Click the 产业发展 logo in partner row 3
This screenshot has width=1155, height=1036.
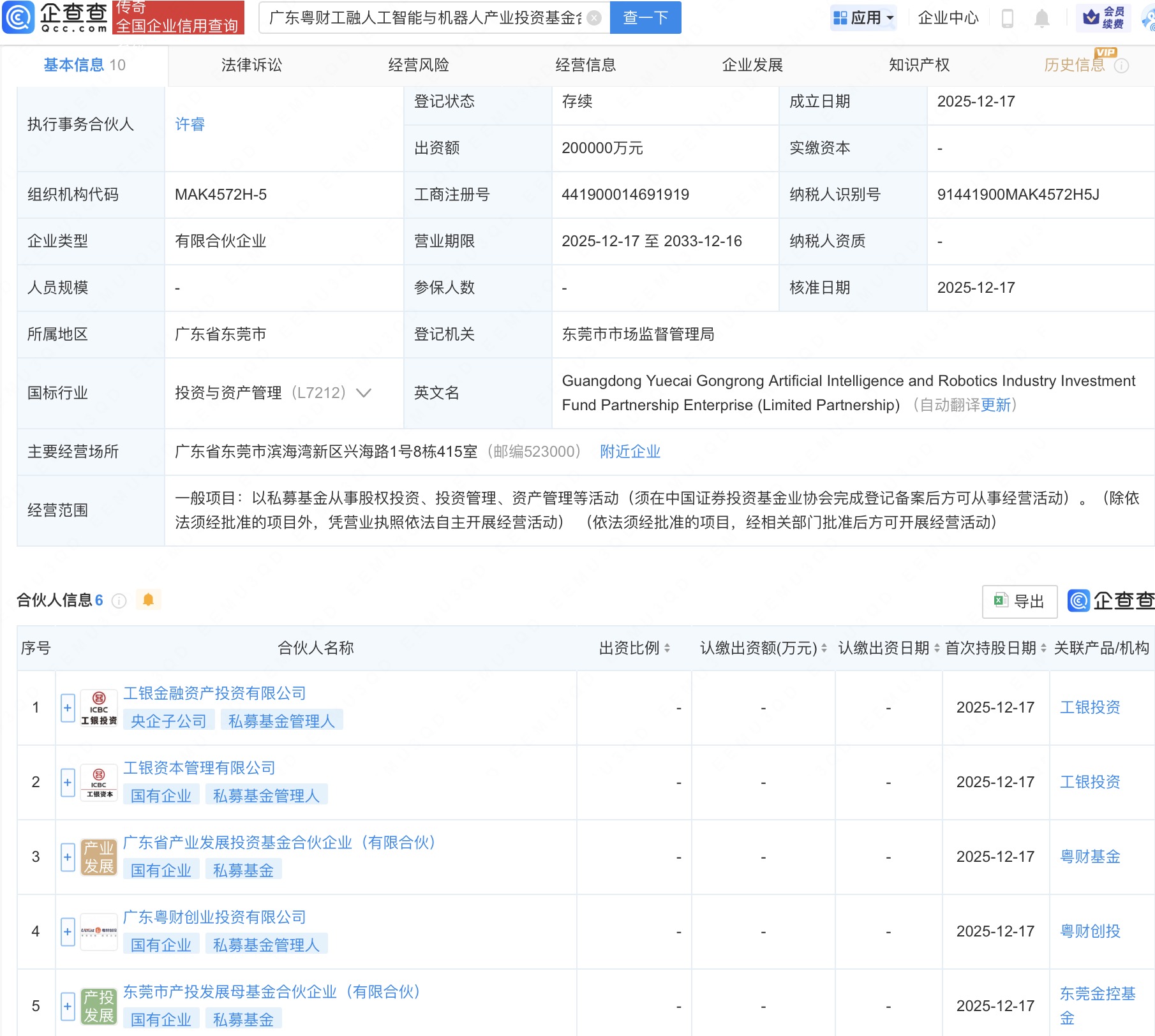(x=99, y=857)
